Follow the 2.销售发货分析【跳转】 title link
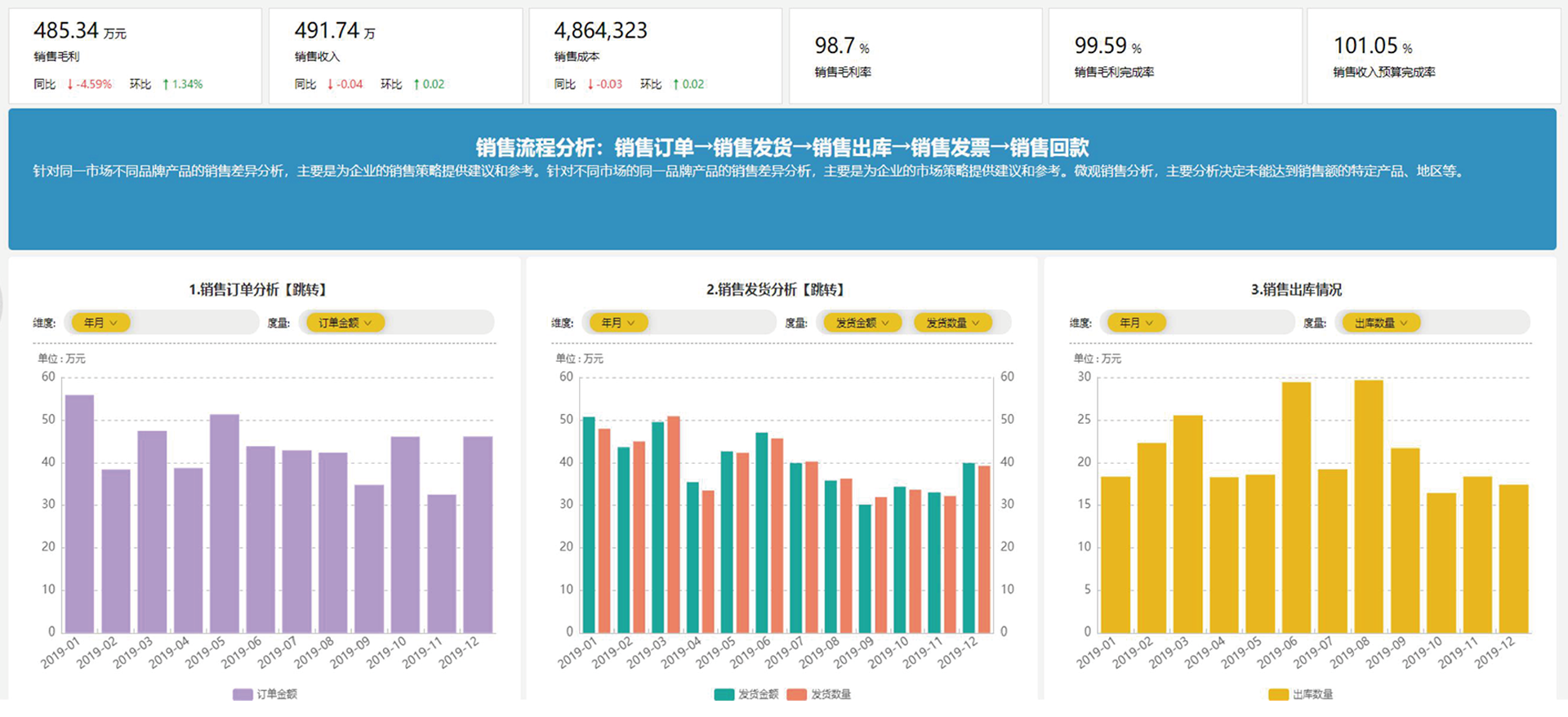 (x=776, y=289)
